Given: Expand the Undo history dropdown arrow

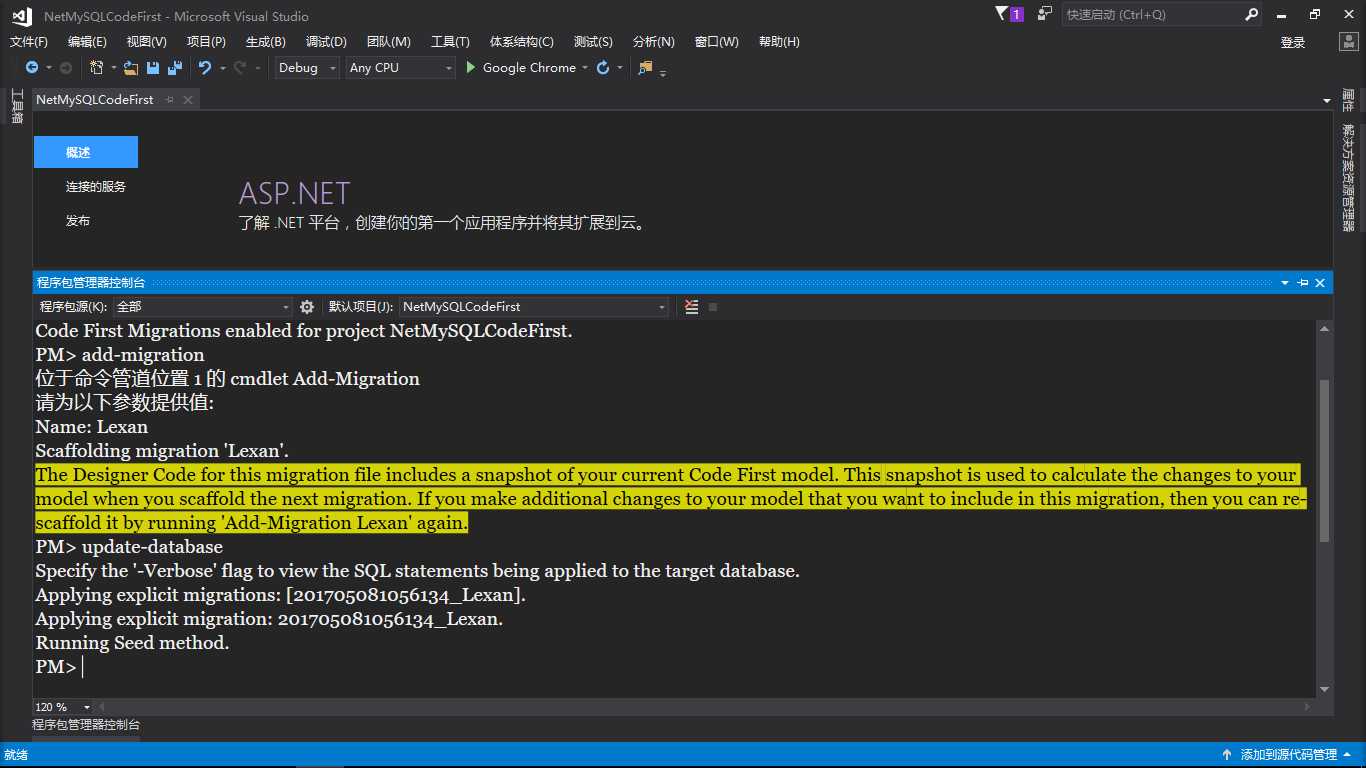Looking at the screenshot, I should tap(222, 68).
